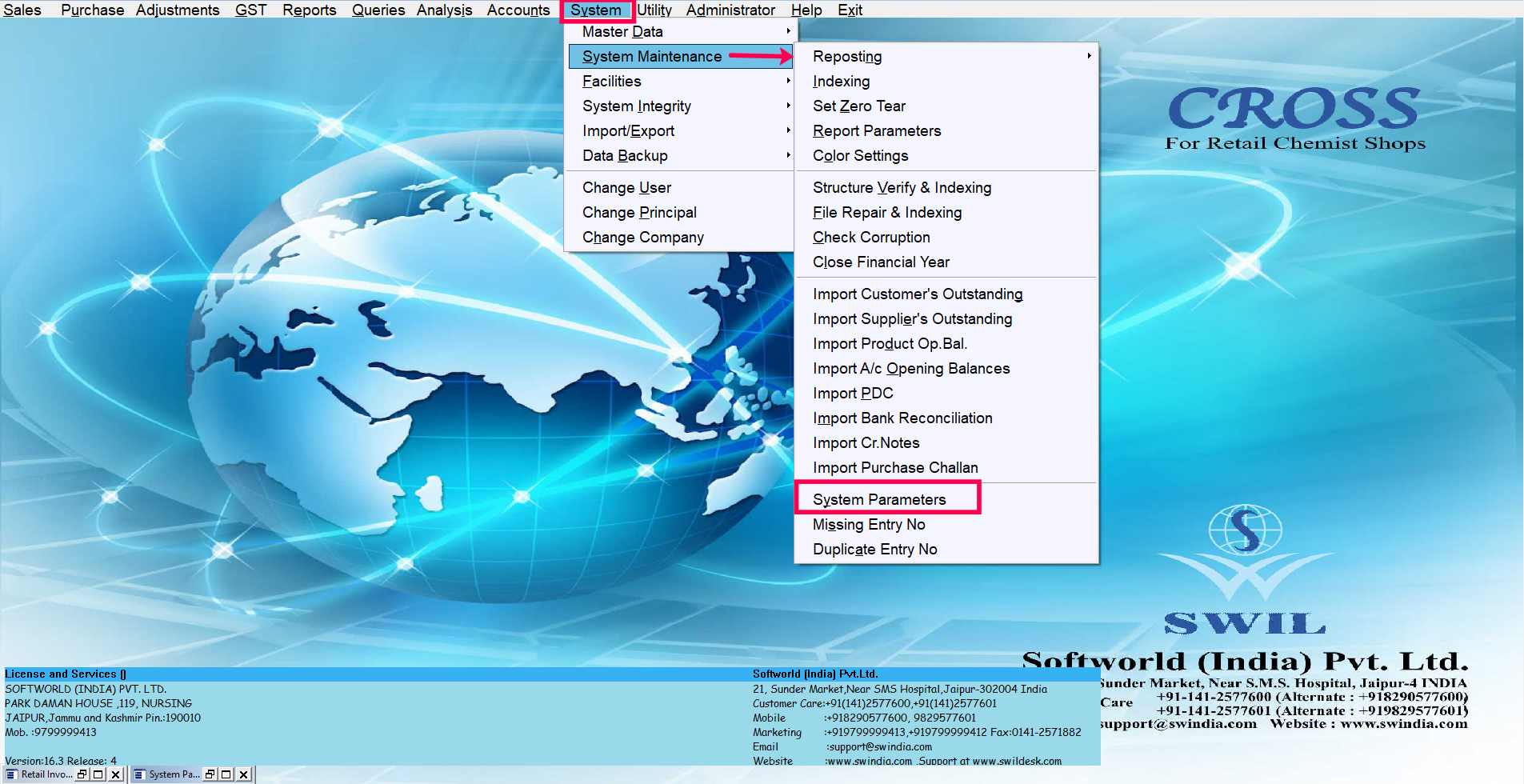Open the Analysis menu
This screenshot has height=784, width=1524.
coord(444,10)
